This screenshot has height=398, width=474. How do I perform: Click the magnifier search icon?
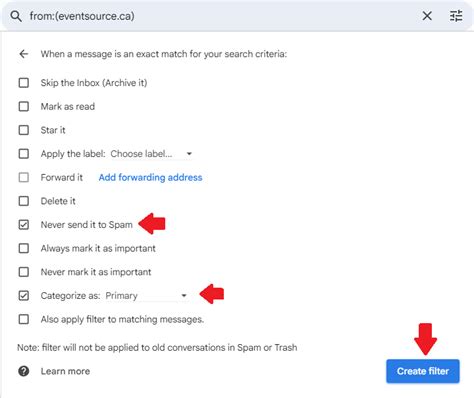click(x=16, y=16)
